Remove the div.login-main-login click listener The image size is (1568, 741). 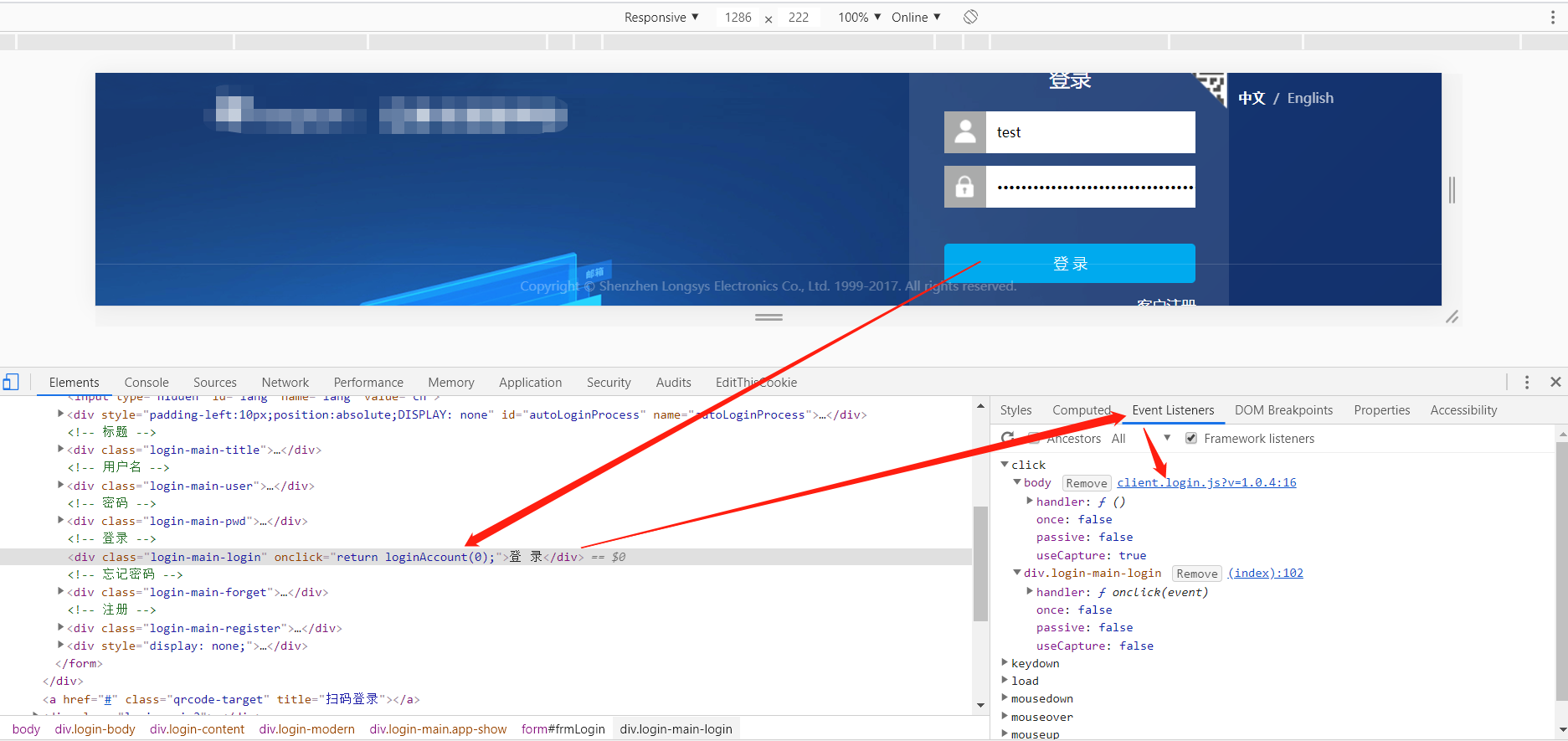[1196, 574]
